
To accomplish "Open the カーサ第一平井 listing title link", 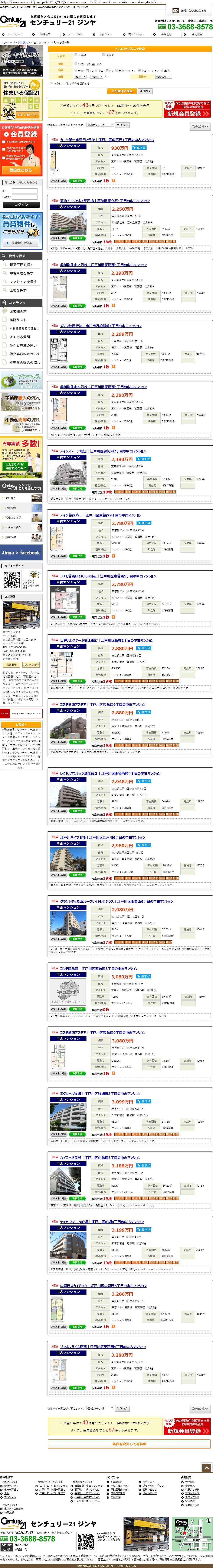I will tap(107, 139).
